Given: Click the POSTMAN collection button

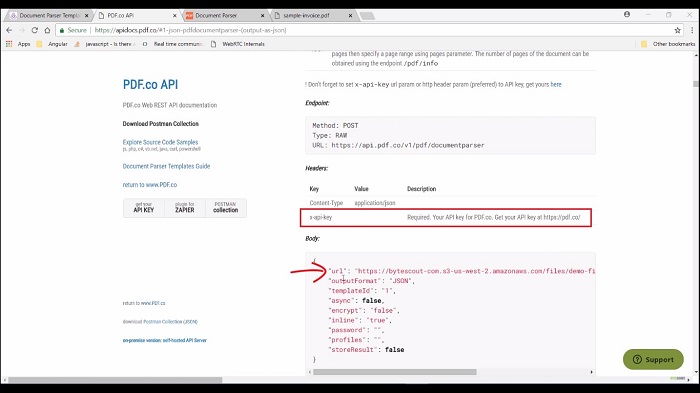Looking at the screenshot, I should click(x=225, y=208).
